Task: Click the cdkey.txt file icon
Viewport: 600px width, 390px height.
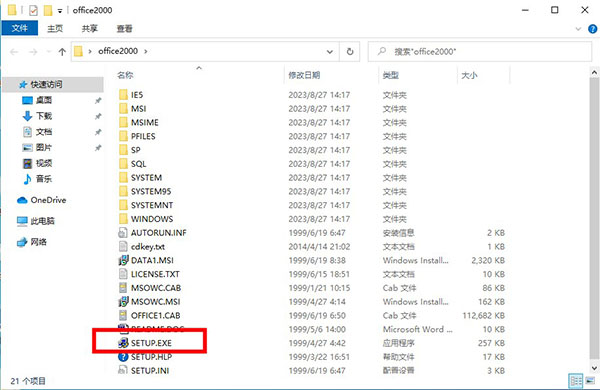Action: click(x=123, y=246)
